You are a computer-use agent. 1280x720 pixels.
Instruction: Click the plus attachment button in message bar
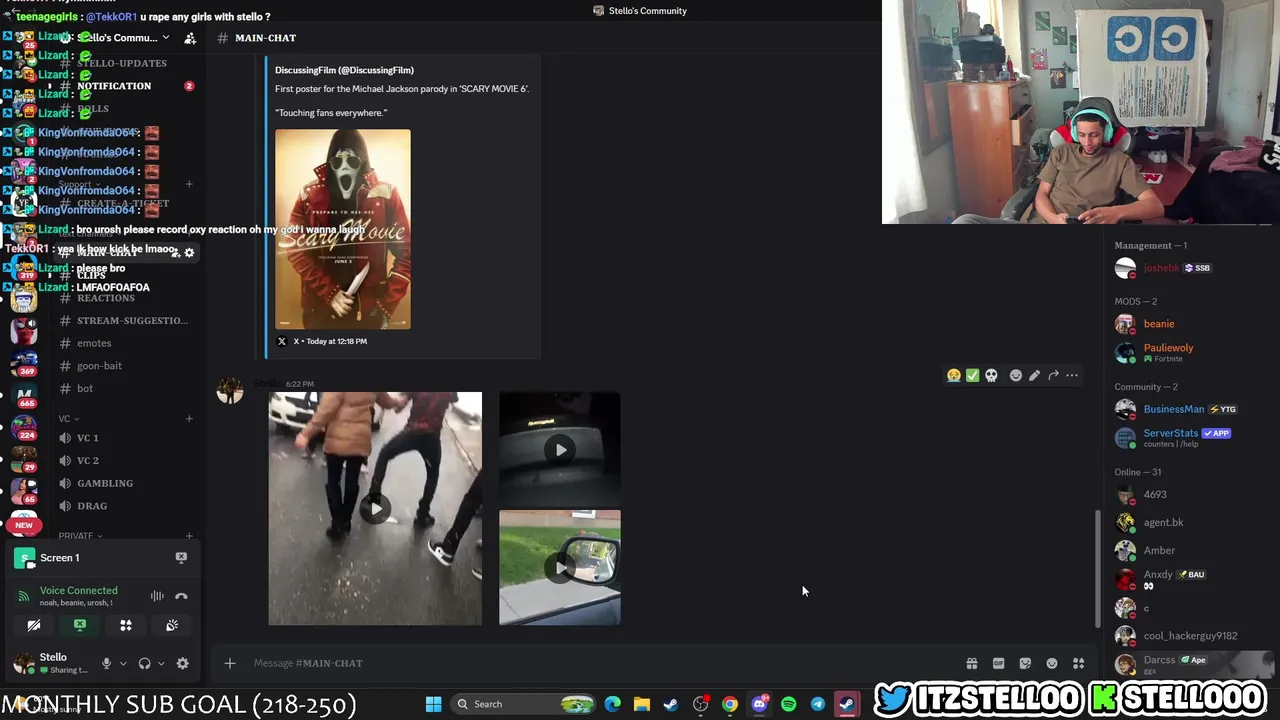coord(230,663)
